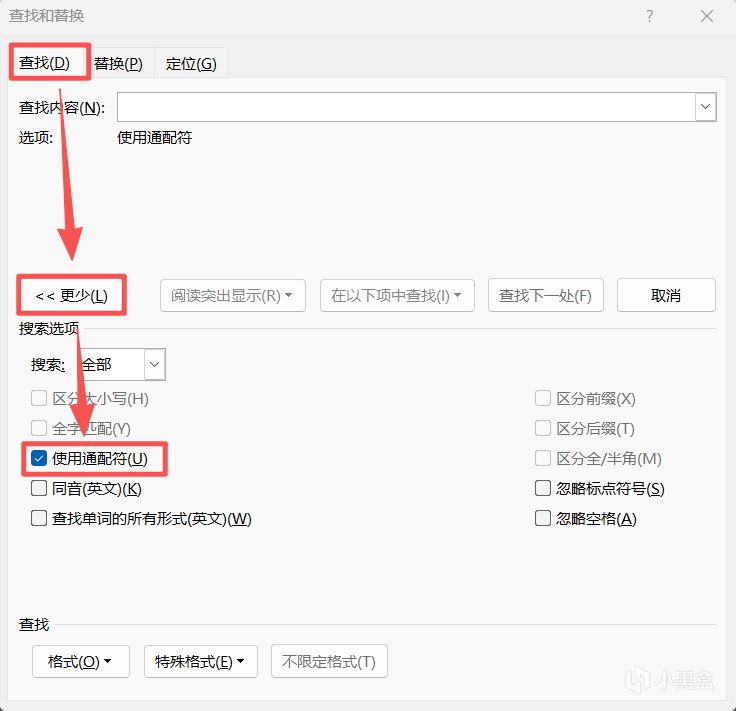Toggle 区分前缀(X) checkbox
The width and height of the screenshot is (736, 711).
(x=543, y=398)
